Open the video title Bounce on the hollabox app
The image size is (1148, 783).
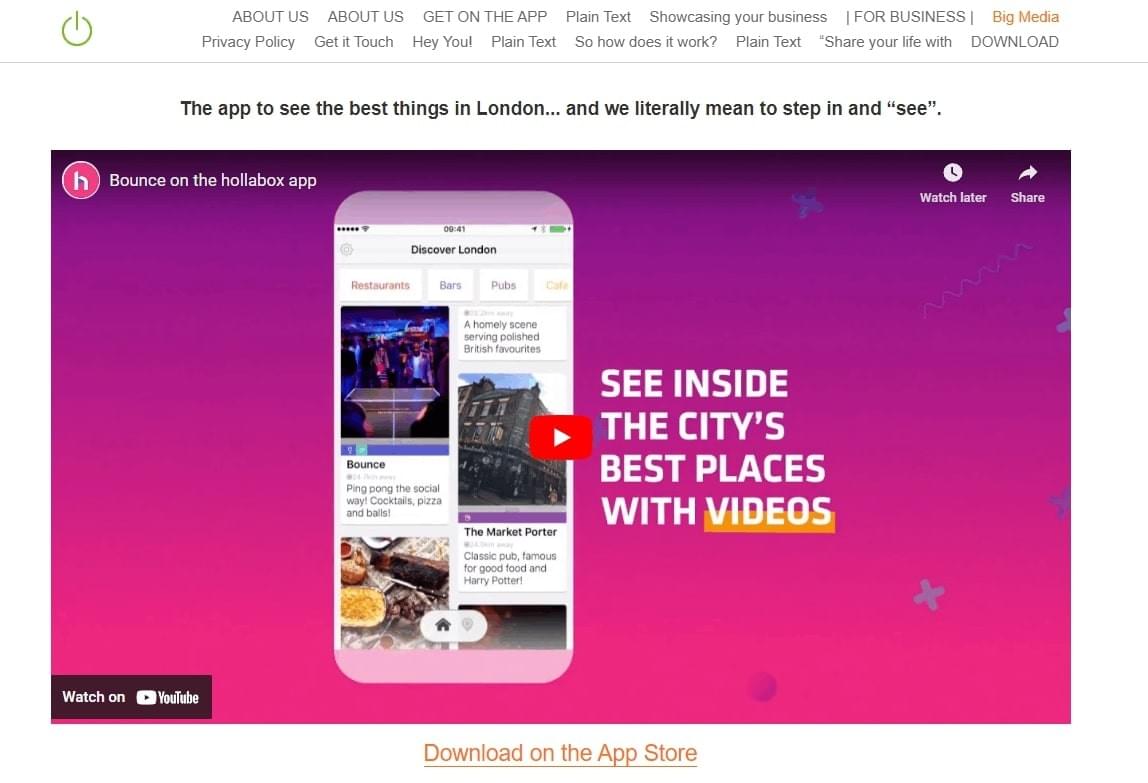coord(213,180)
